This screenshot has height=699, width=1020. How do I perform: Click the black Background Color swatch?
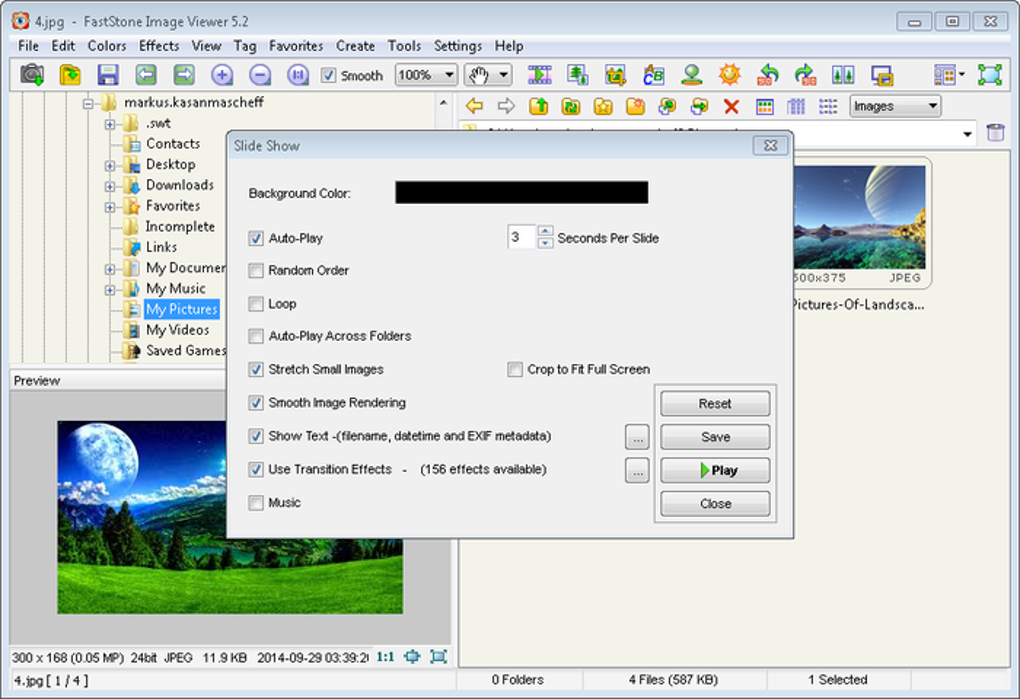pyautogui.click(x=521, y=193)
